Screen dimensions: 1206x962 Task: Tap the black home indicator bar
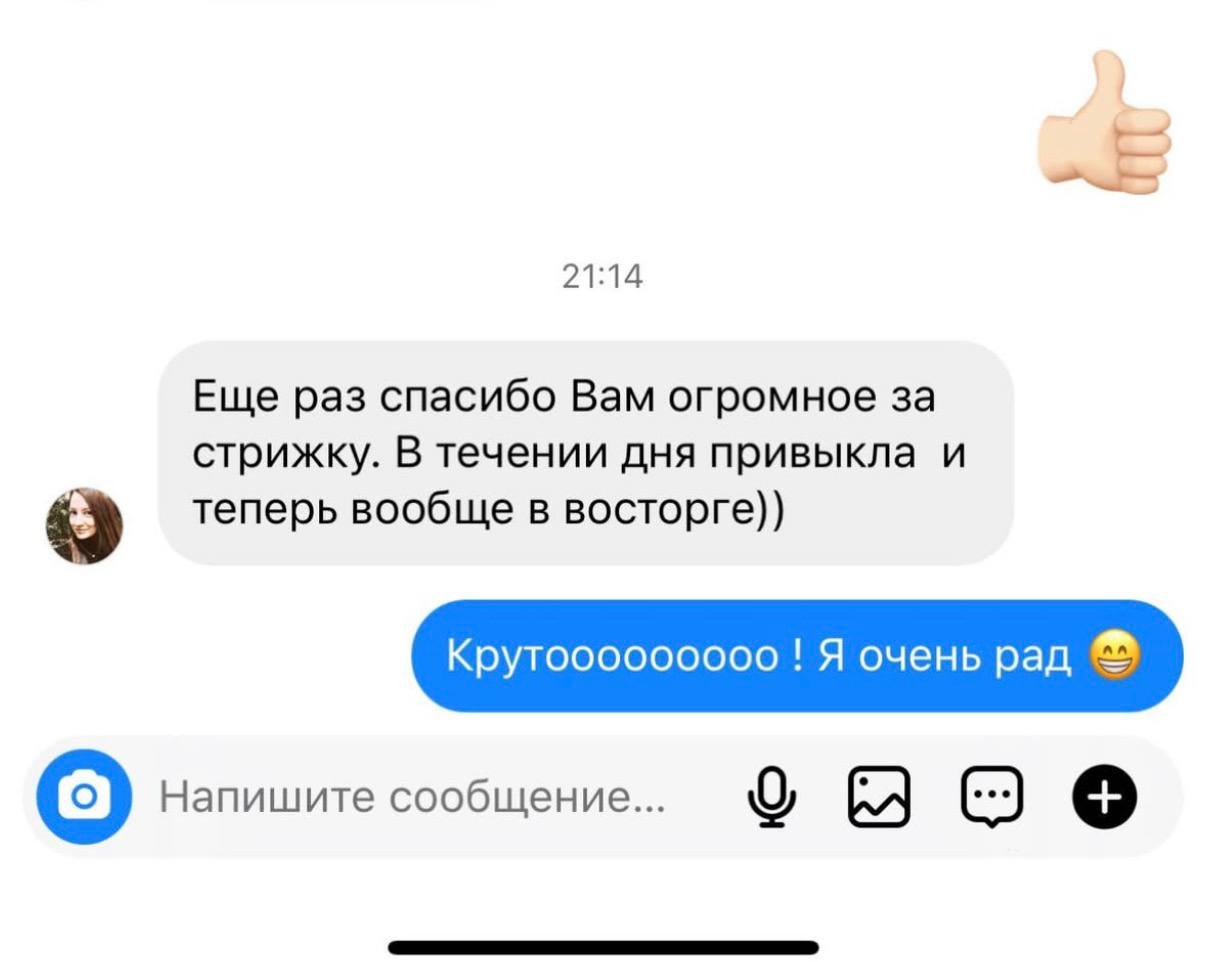coord(603,947)
